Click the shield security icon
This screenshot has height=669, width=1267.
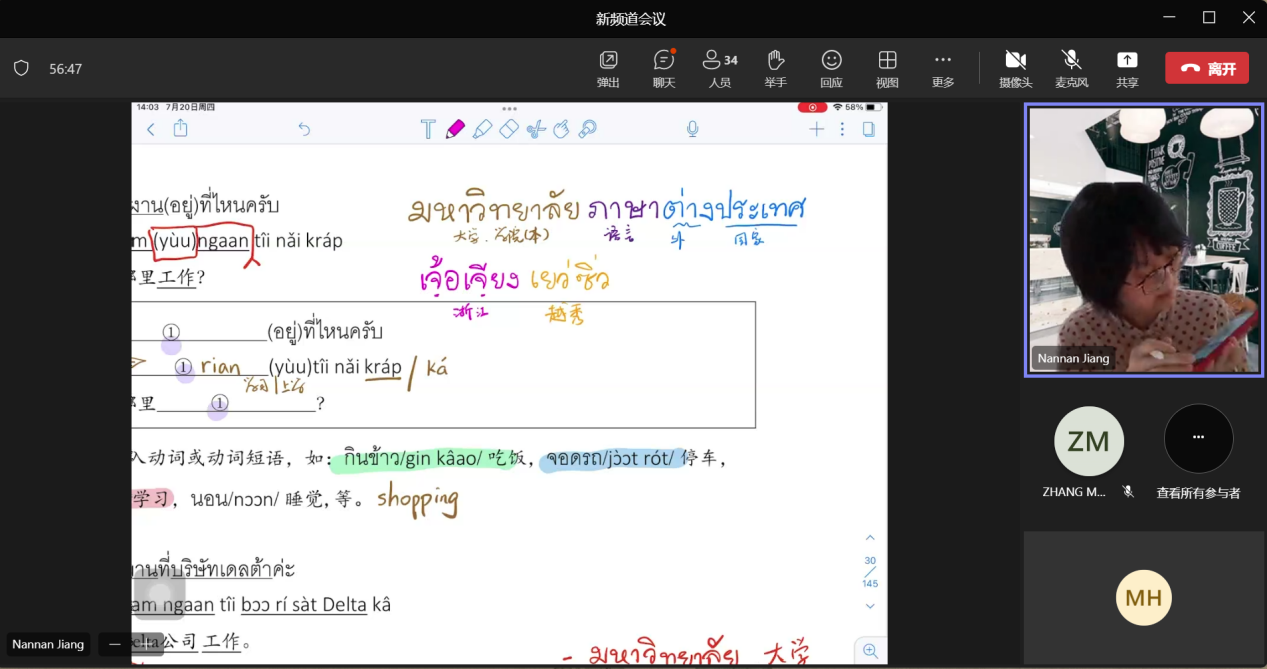coord(21,68)
